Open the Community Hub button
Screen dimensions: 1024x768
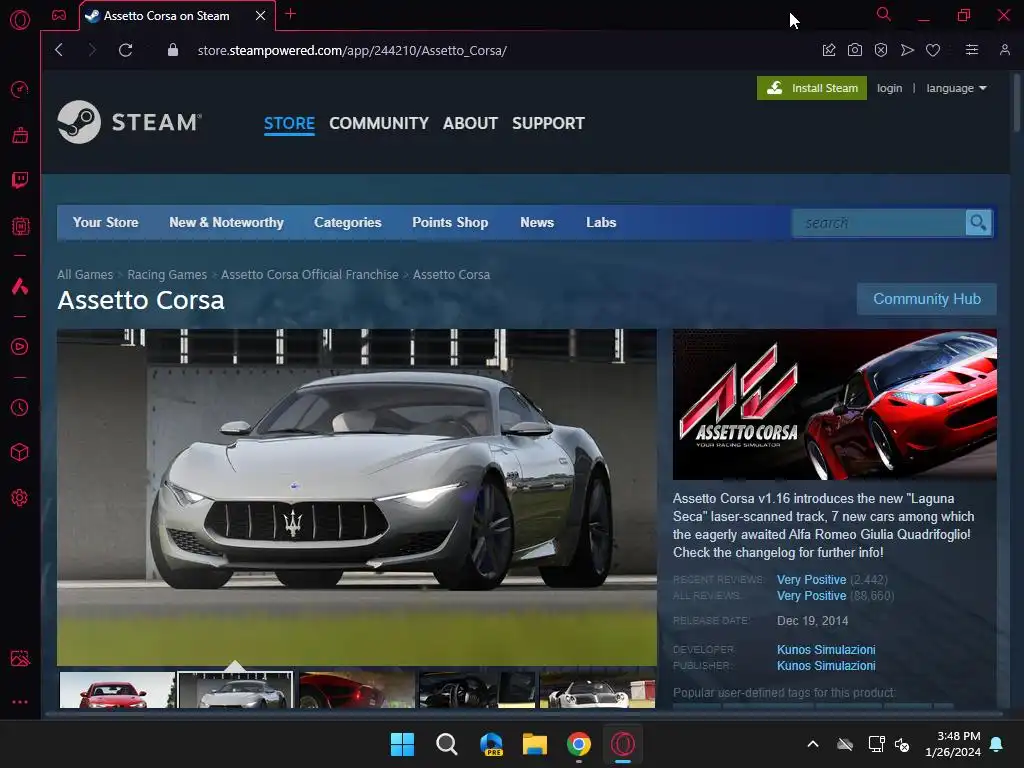pos(927,299)
